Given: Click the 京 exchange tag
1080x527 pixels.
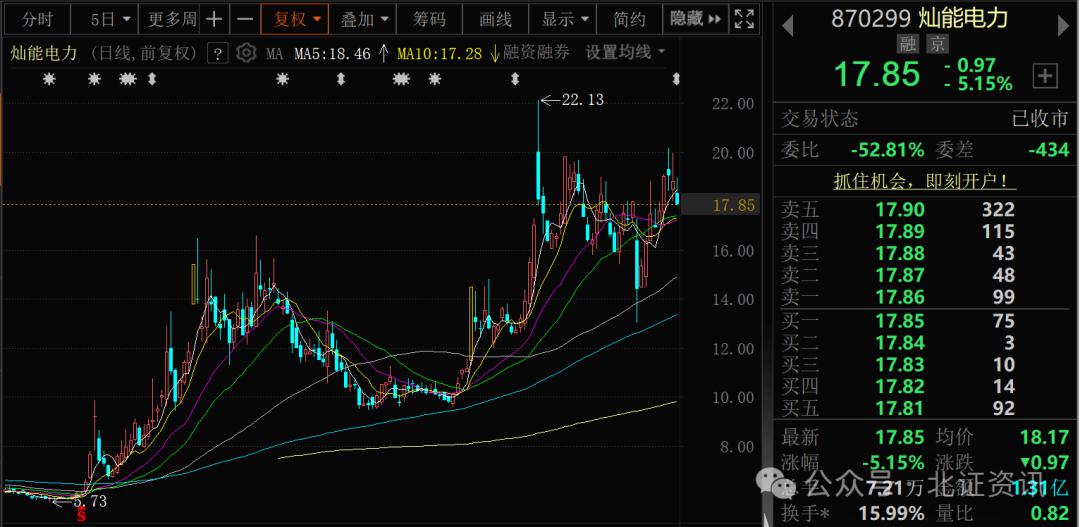Looking at the screenshot, I should (x=936, y=45).
